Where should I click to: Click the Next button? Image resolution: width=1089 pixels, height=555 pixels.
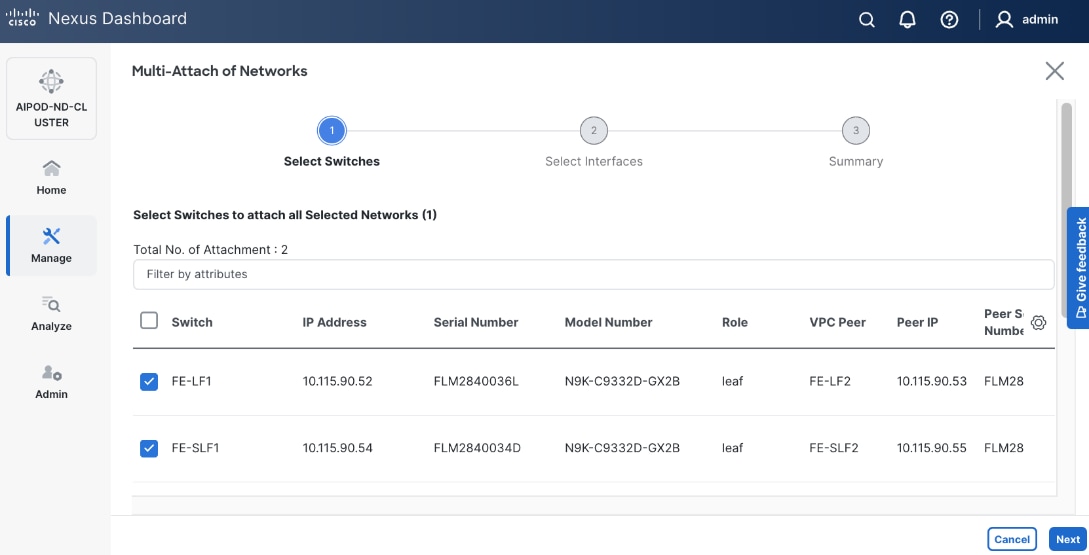click(1067, 539)
